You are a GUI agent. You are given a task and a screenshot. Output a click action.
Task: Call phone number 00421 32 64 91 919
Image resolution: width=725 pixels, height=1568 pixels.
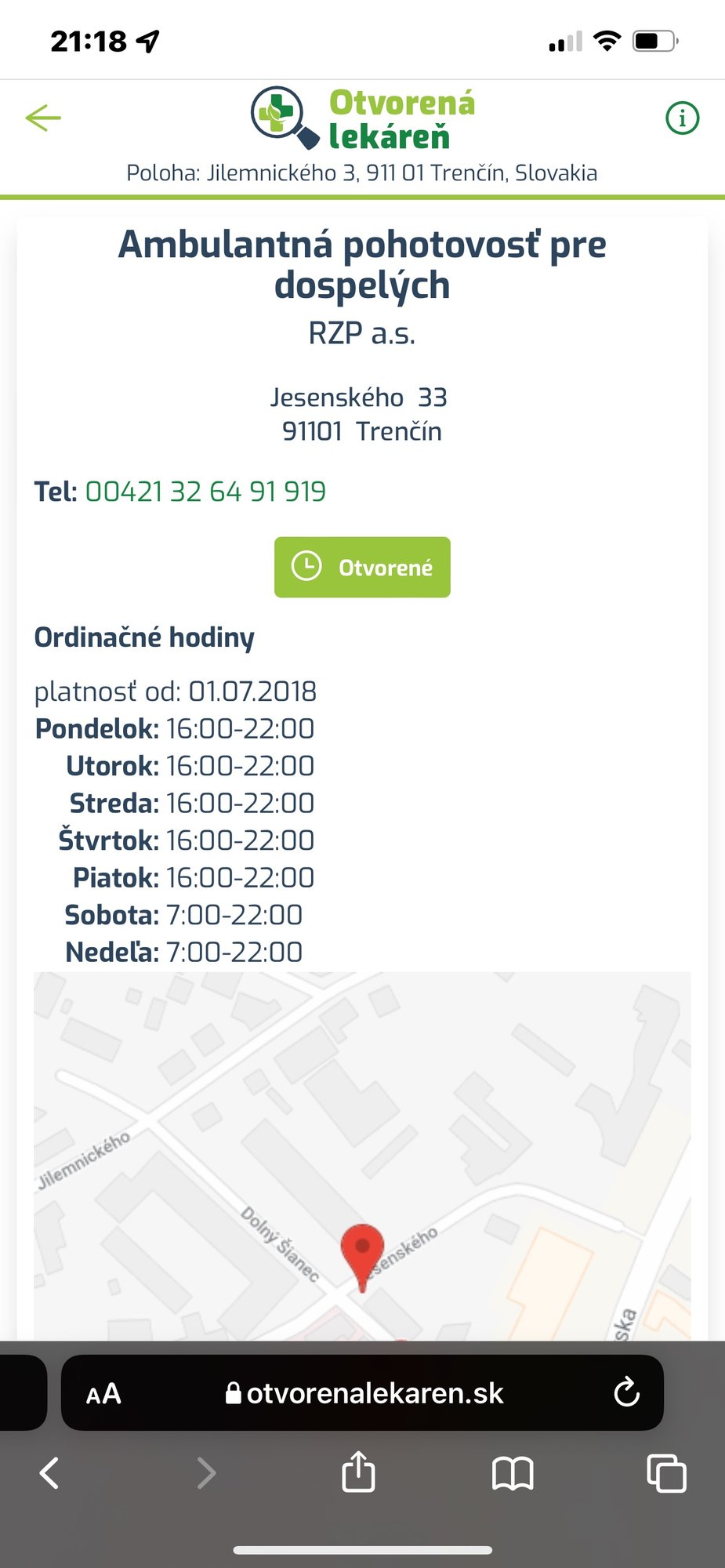[205, 492]
